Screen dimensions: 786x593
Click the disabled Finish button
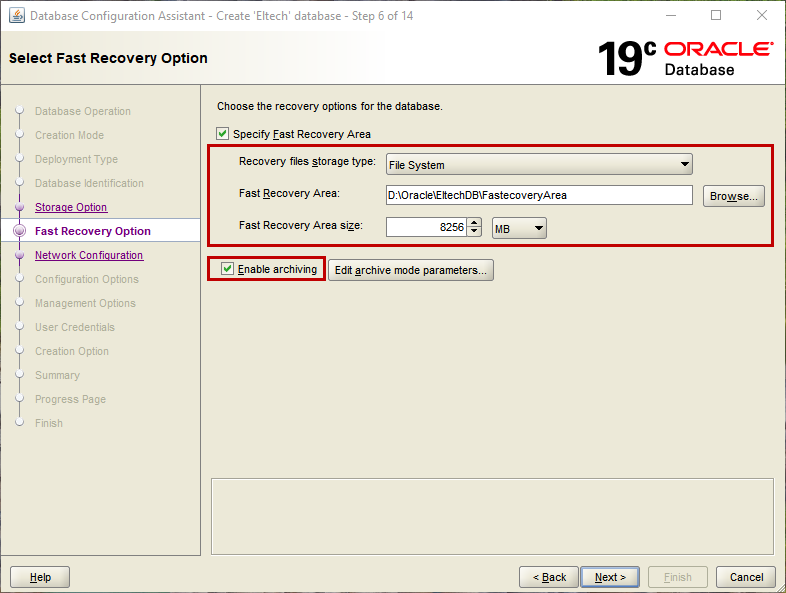(678, 577)
